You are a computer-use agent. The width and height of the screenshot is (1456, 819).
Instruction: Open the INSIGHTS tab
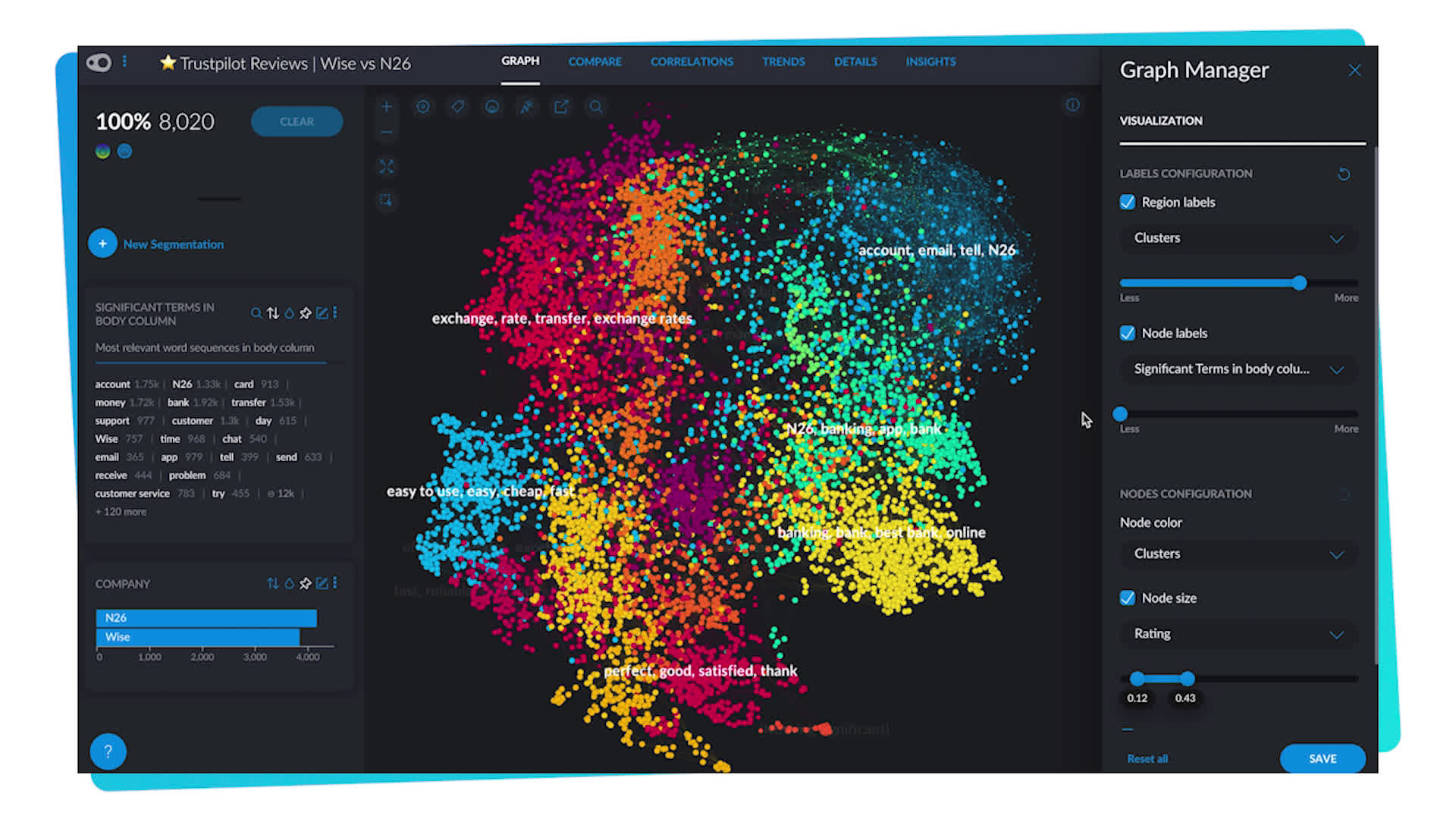(x=930, y=62)
